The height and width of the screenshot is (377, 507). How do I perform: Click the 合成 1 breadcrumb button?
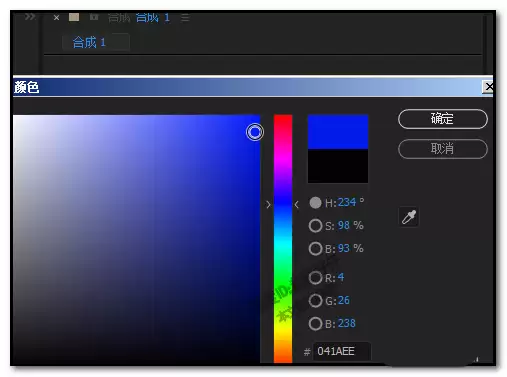[x=96, y=42]
